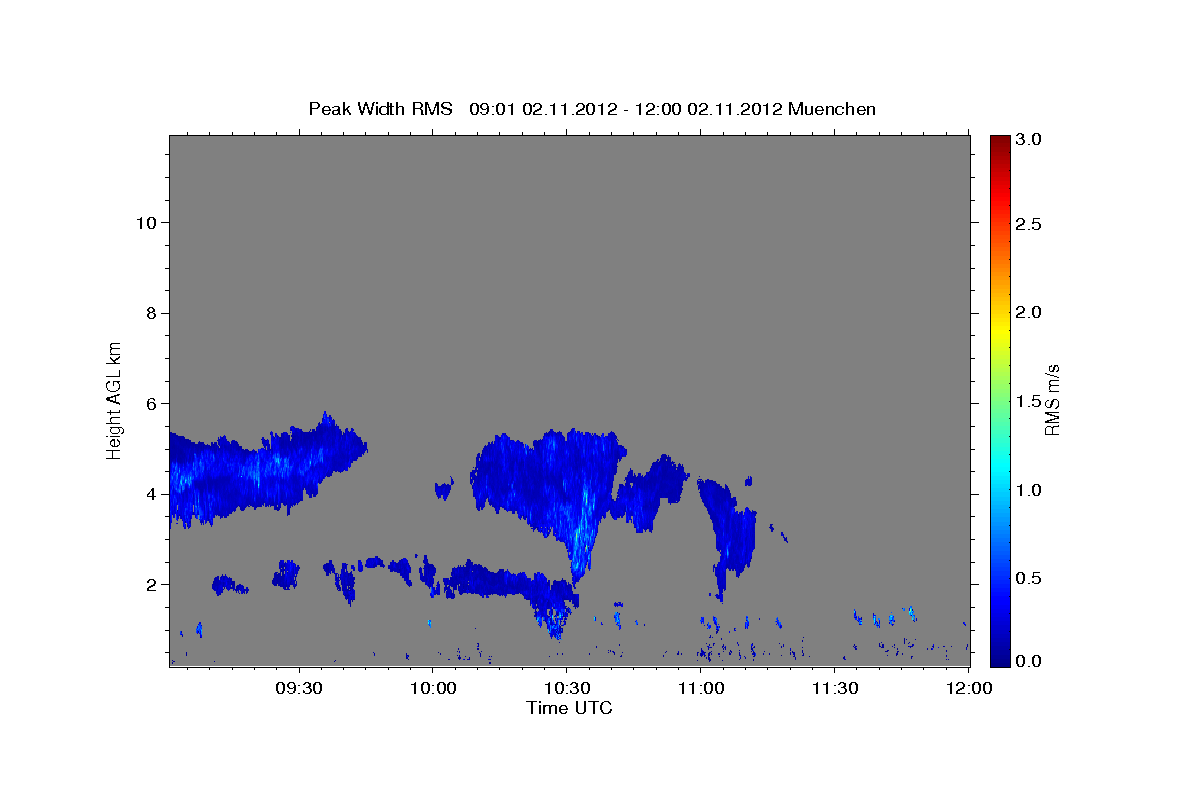
Task: Click the 10:00 time tick label
Action: (432, 688)
